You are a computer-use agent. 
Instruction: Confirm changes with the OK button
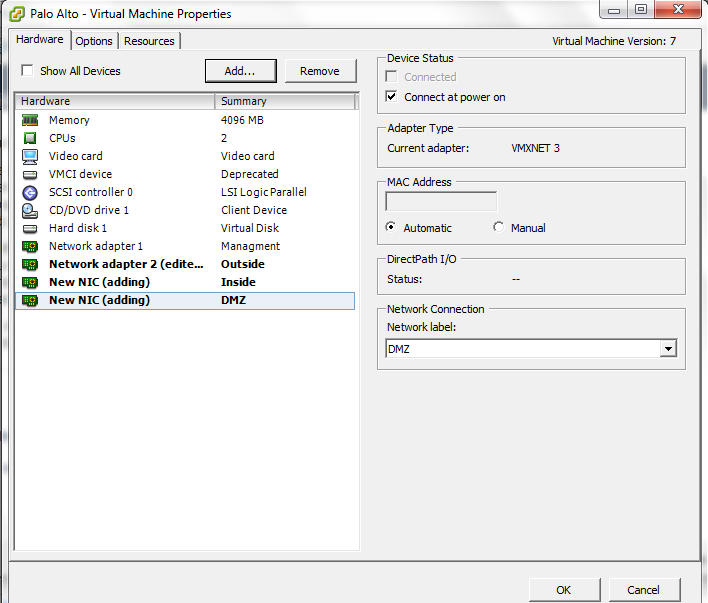[x=564, y=590]
